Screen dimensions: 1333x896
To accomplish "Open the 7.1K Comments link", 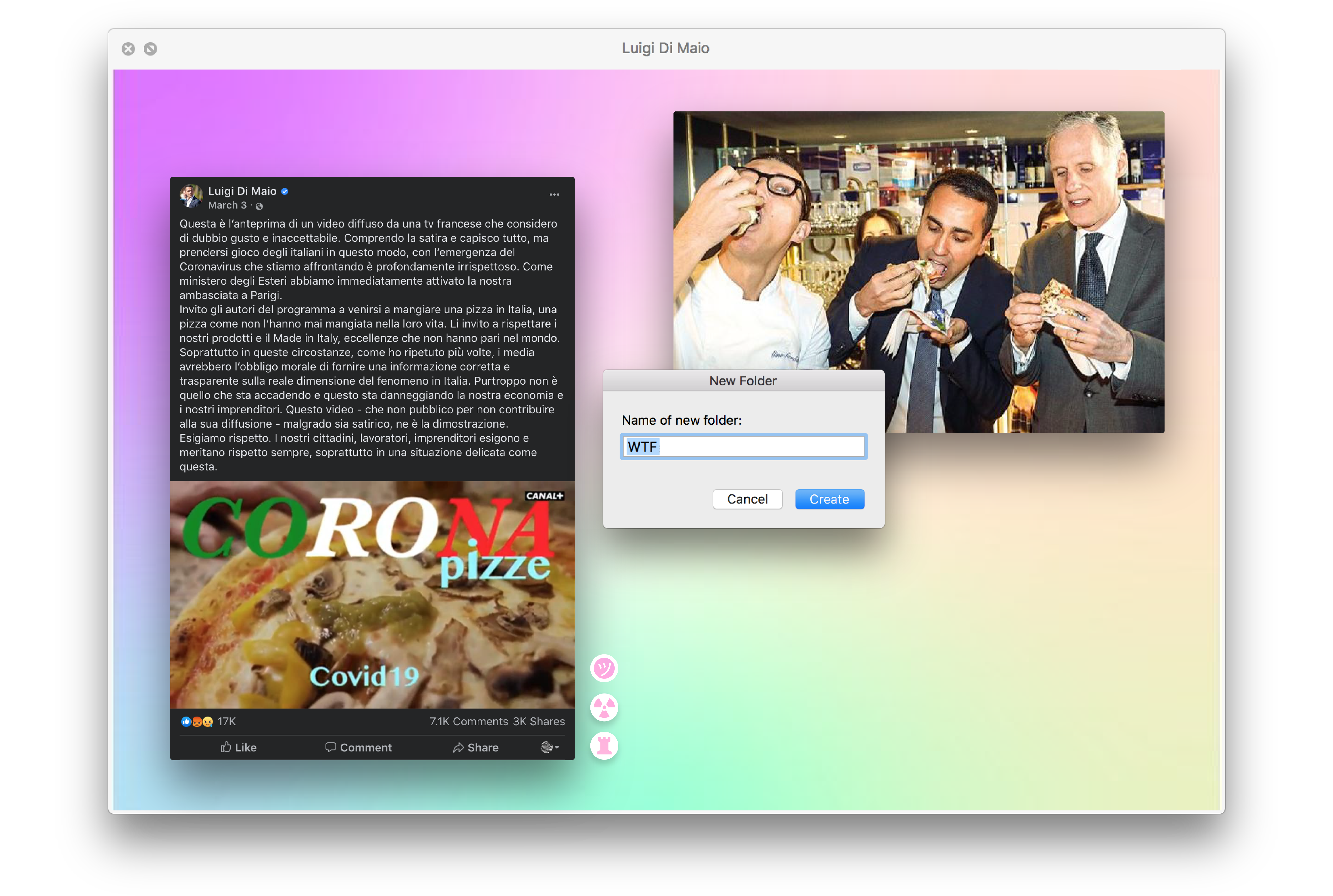I will (x=468, y=722).
